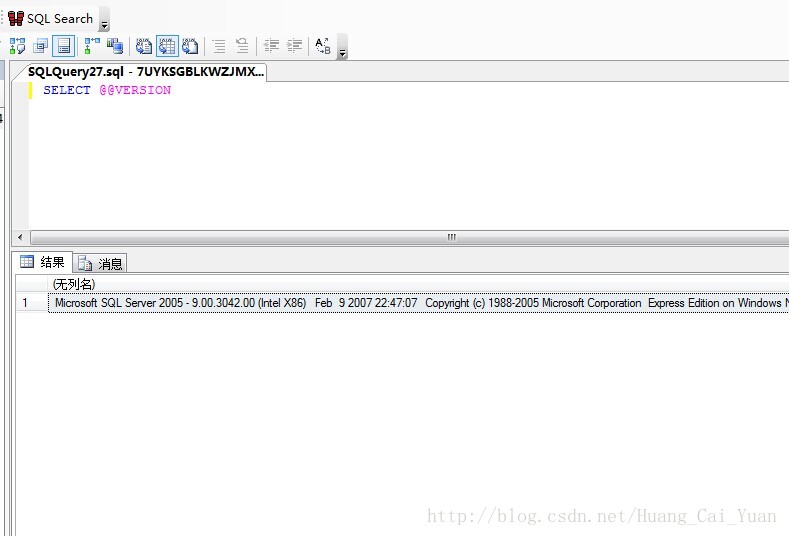
Task: Toggle Include Actual Execution Plan
Action: 92,46
